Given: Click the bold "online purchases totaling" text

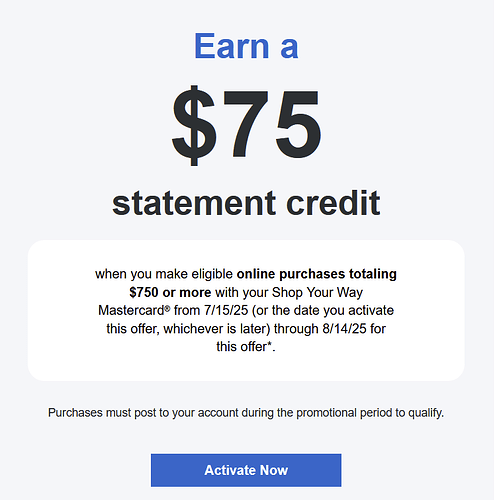Looking at the screenshot, I should 317,274.
